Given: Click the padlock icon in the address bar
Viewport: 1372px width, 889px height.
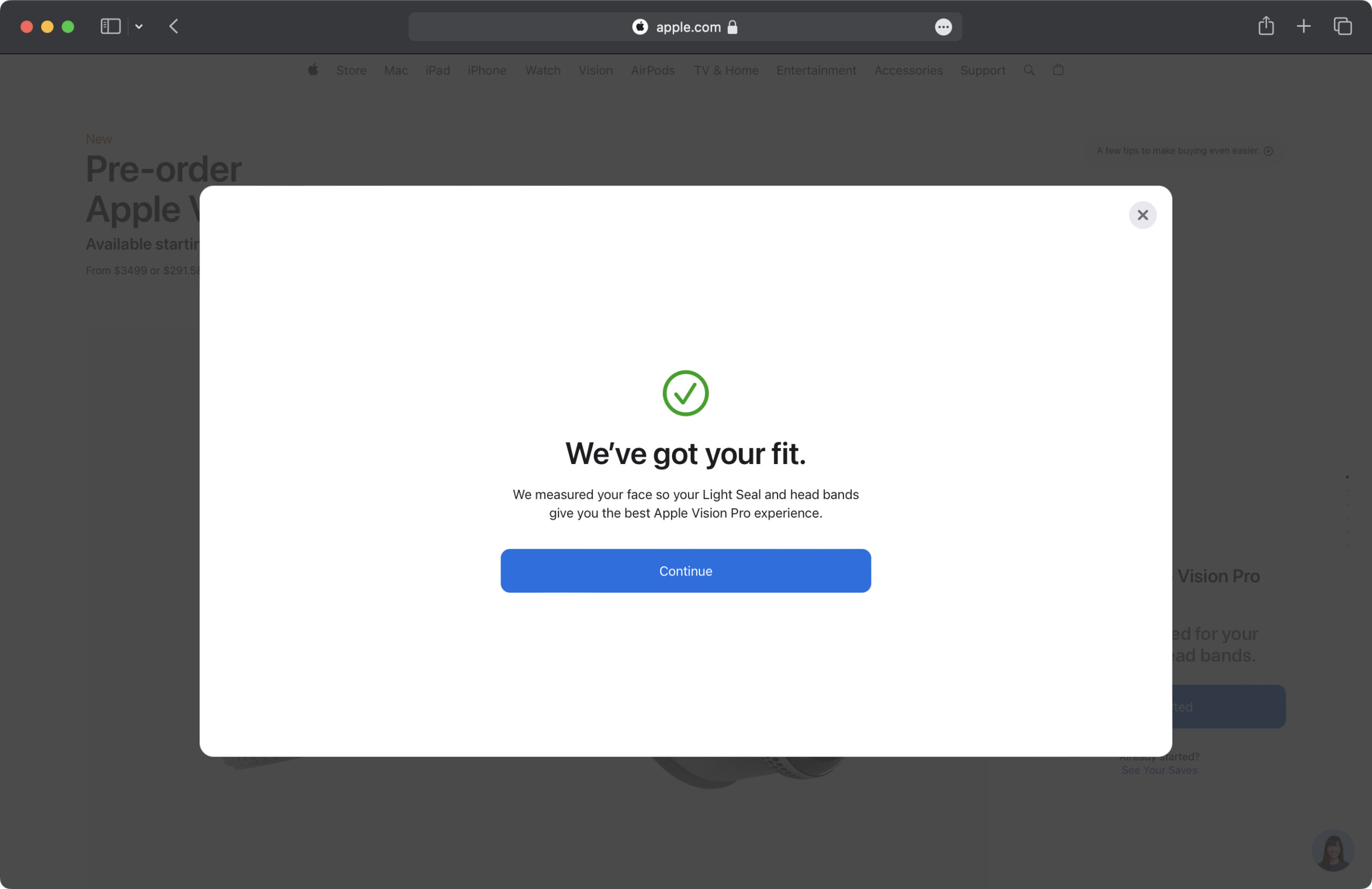Looking at the screenshot, I should coord(732,27).
